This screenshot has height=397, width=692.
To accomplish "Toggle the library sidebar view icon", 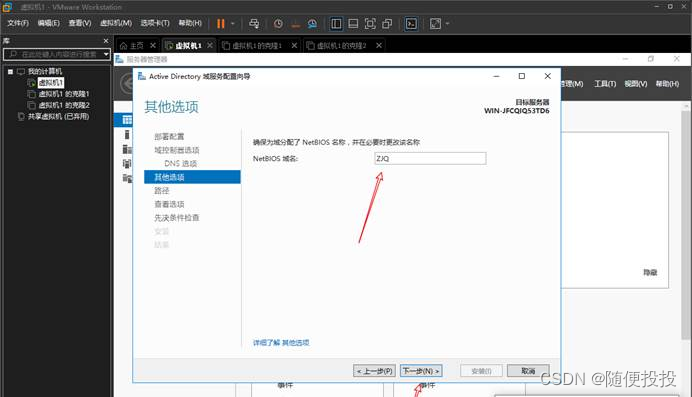I will [x=336, y=24].
